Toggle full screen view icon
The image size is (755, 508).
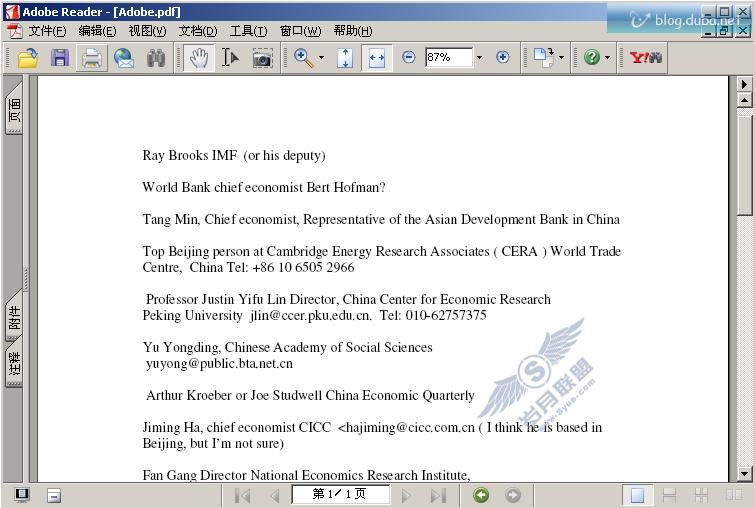[x=22, y=495]
